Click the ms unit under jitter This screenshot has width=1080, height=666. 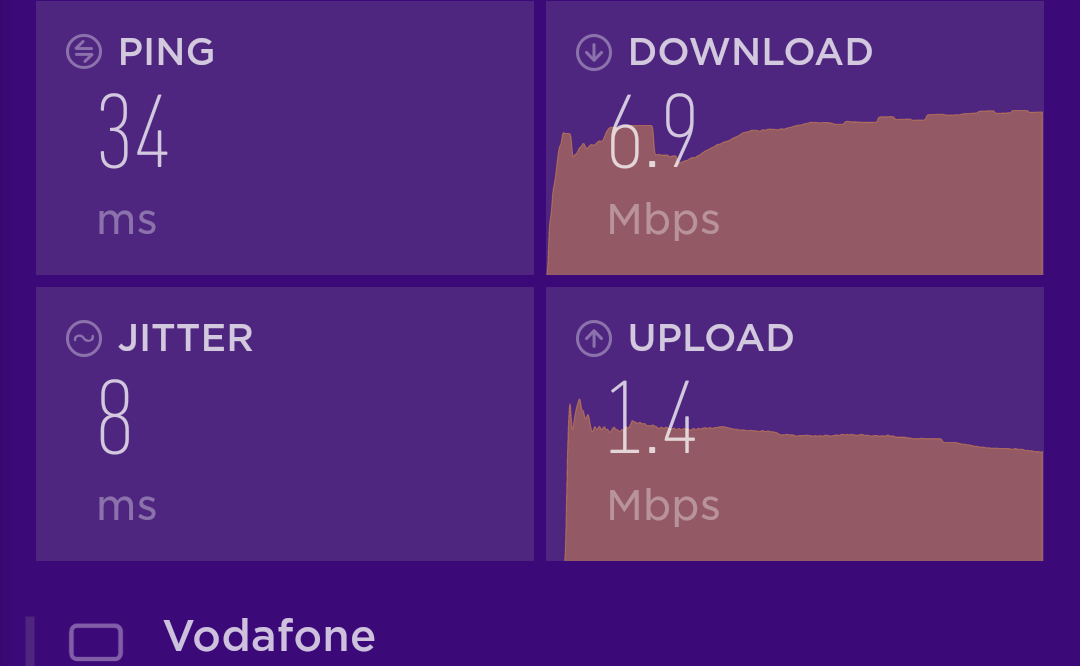[127, 506]
